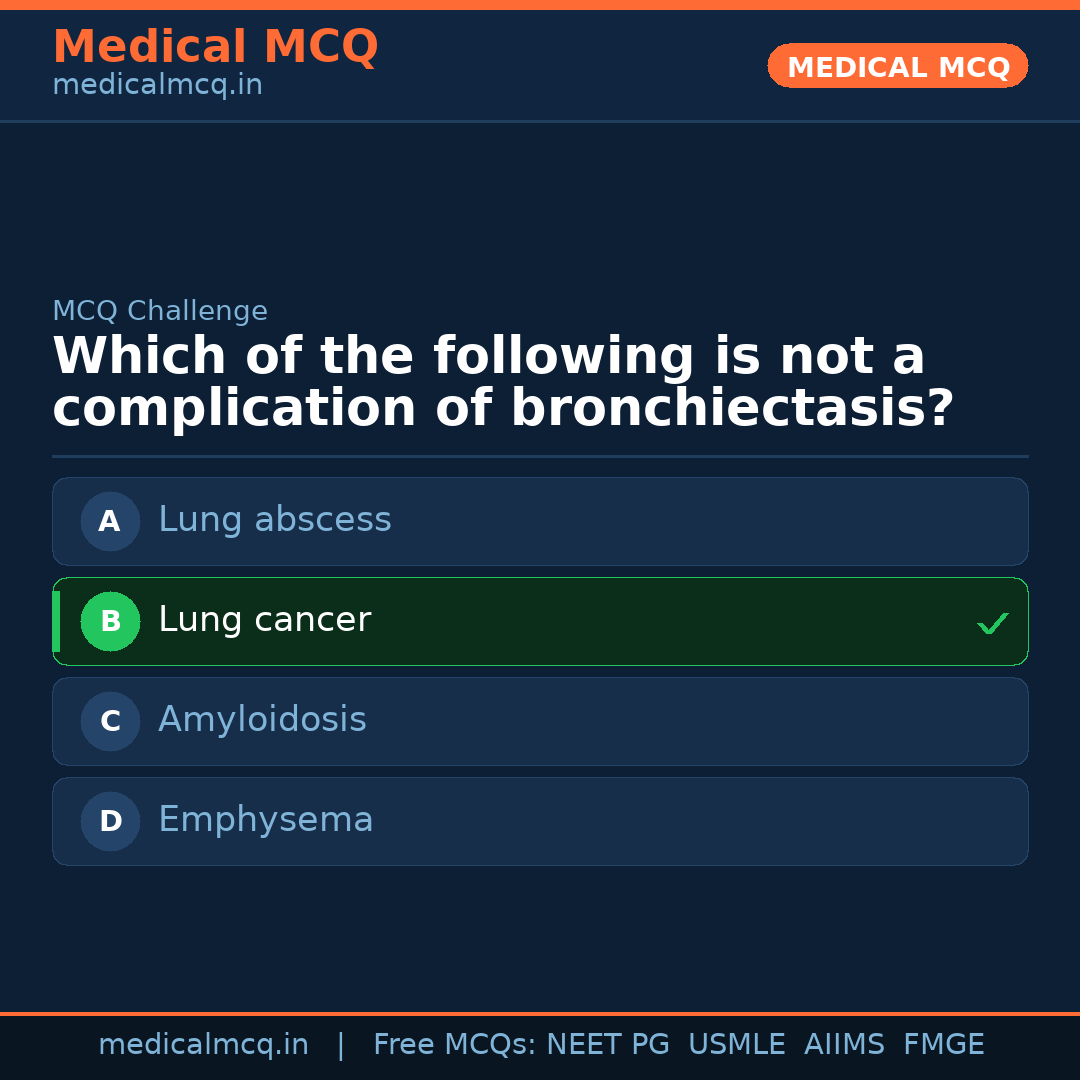Select the Emphysema answer option

pos(540,821)
